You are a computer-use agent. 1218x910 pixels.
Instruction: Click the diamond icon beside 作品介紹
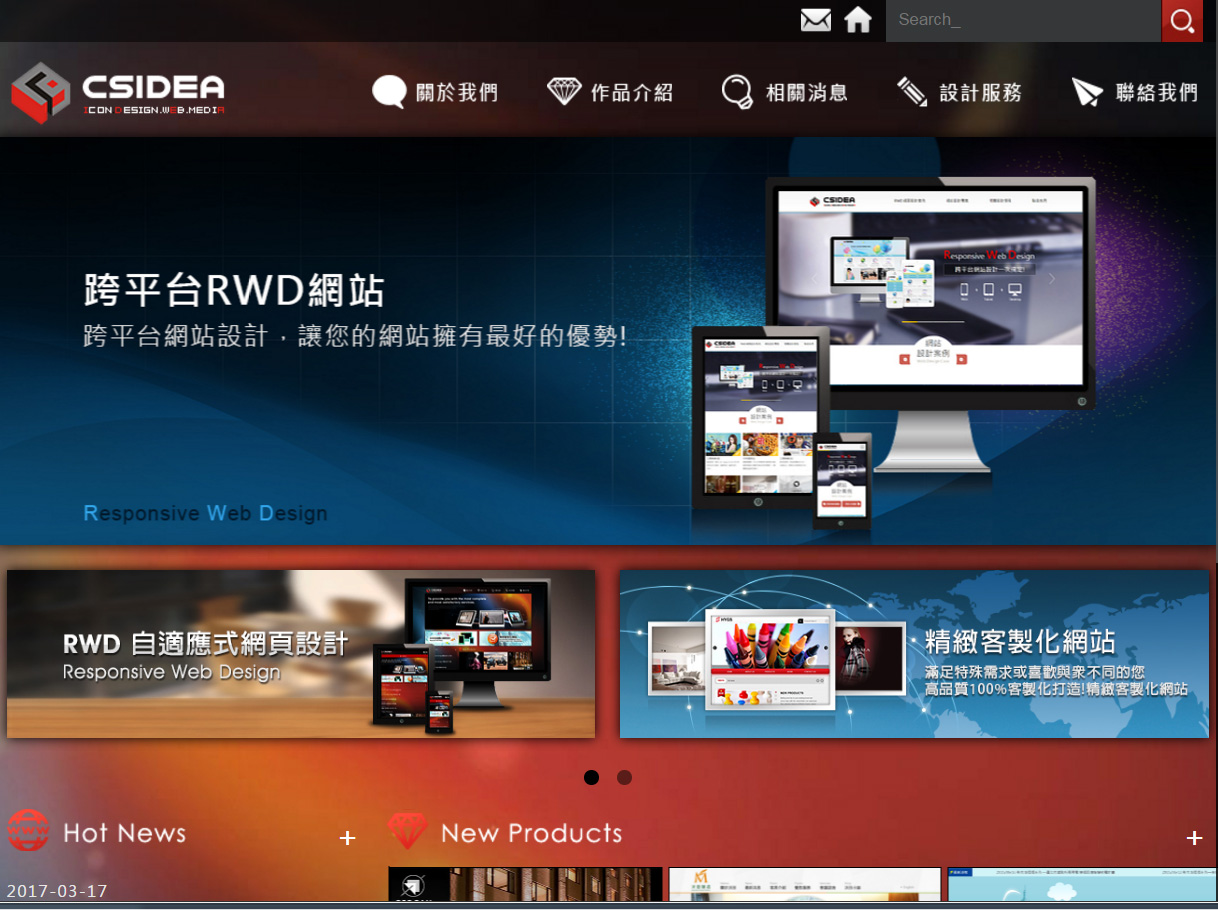(564, 92)
